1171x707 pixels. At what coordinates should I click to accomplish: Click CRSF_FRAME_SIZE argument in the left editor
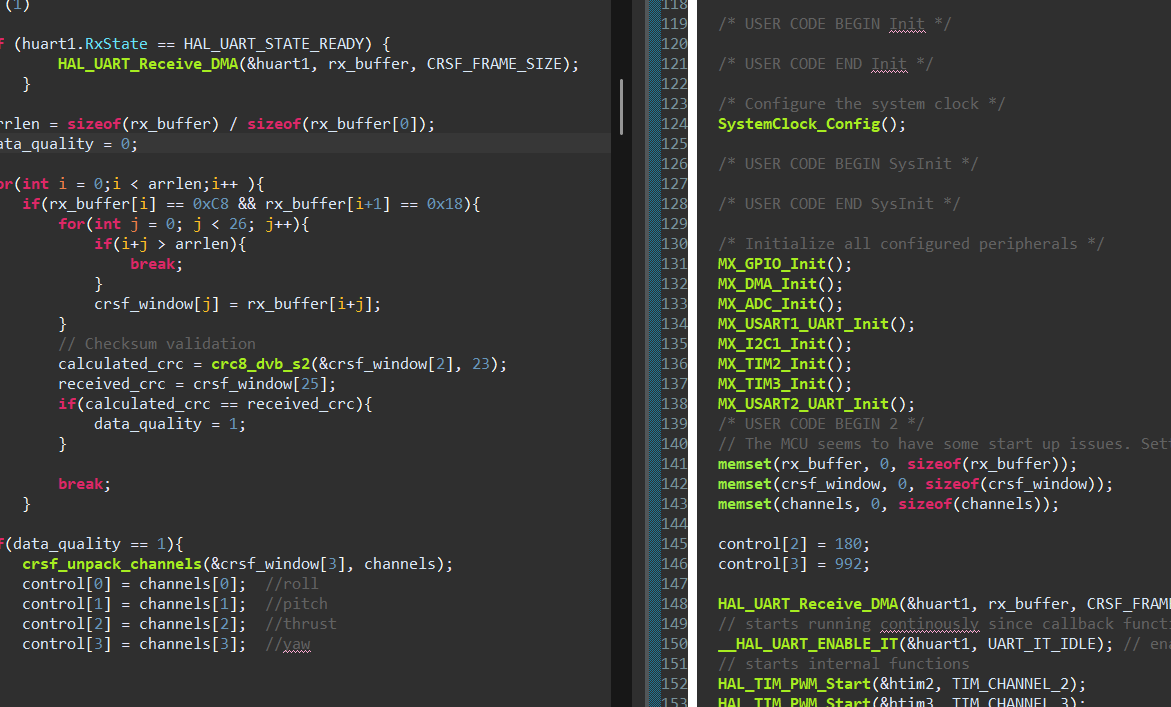(494, 64)
